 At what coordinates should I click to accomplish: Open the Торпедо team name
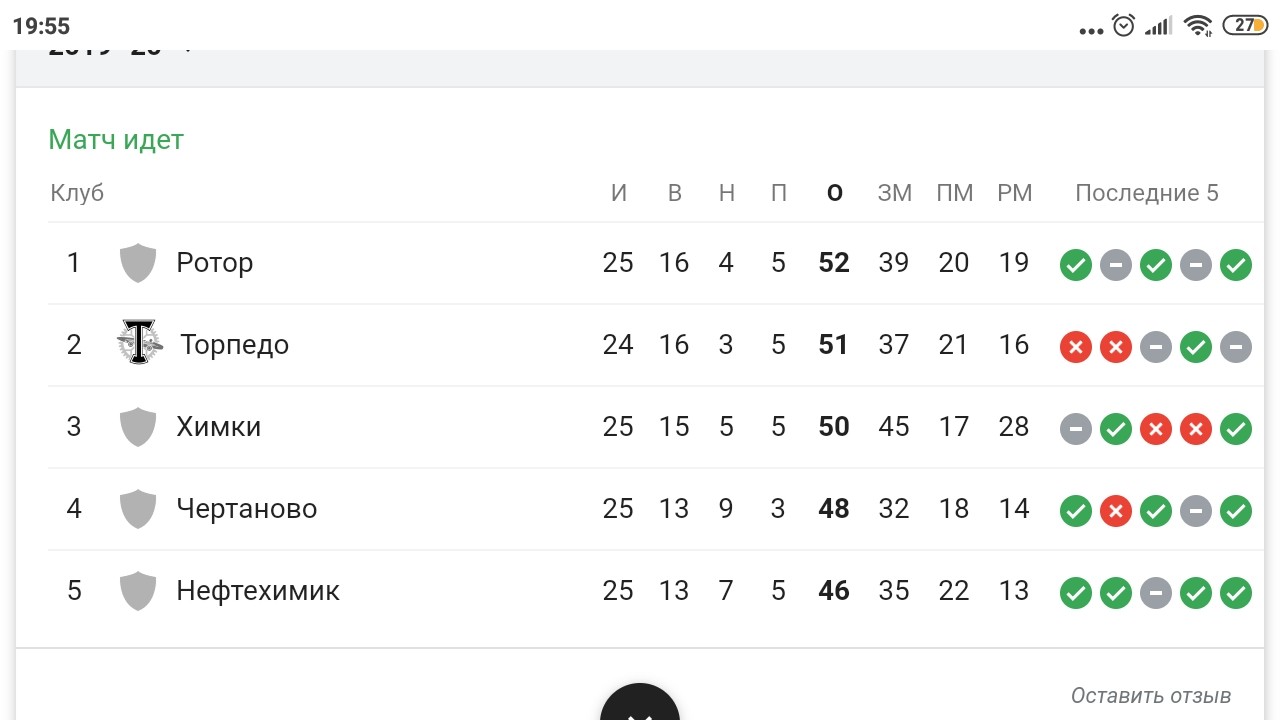(234, 345)
